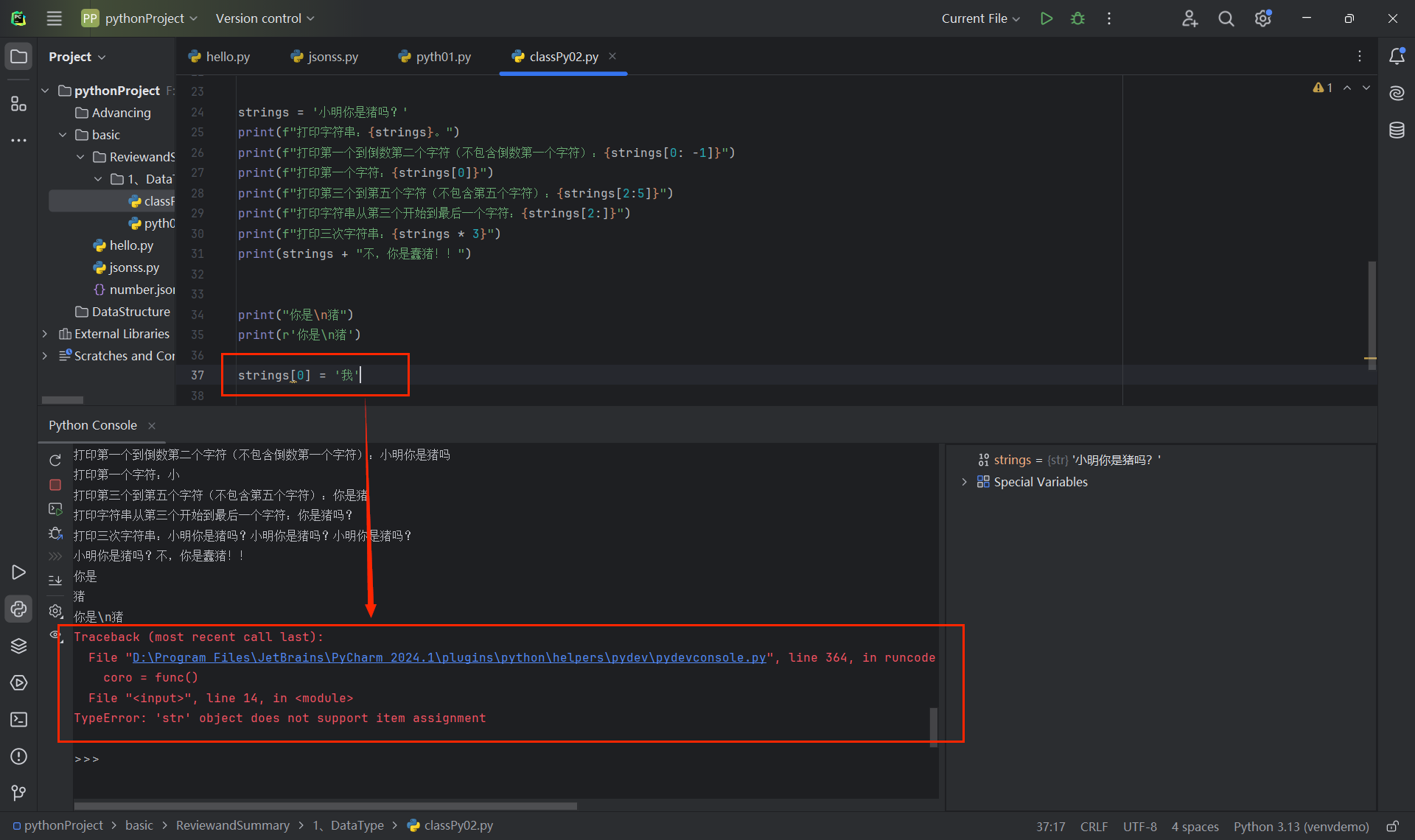Image resolution: width=1415 pixels, height=840 pixels.
Task: Click the pydevconsole.py traceback file link
Action: pos(449,657)
